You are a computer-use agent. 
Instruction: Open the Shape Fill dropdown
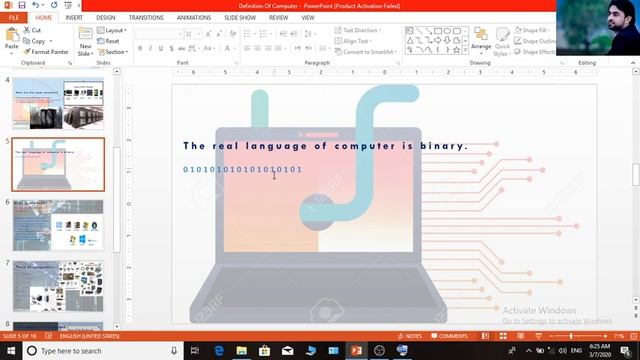pos(533,30)
